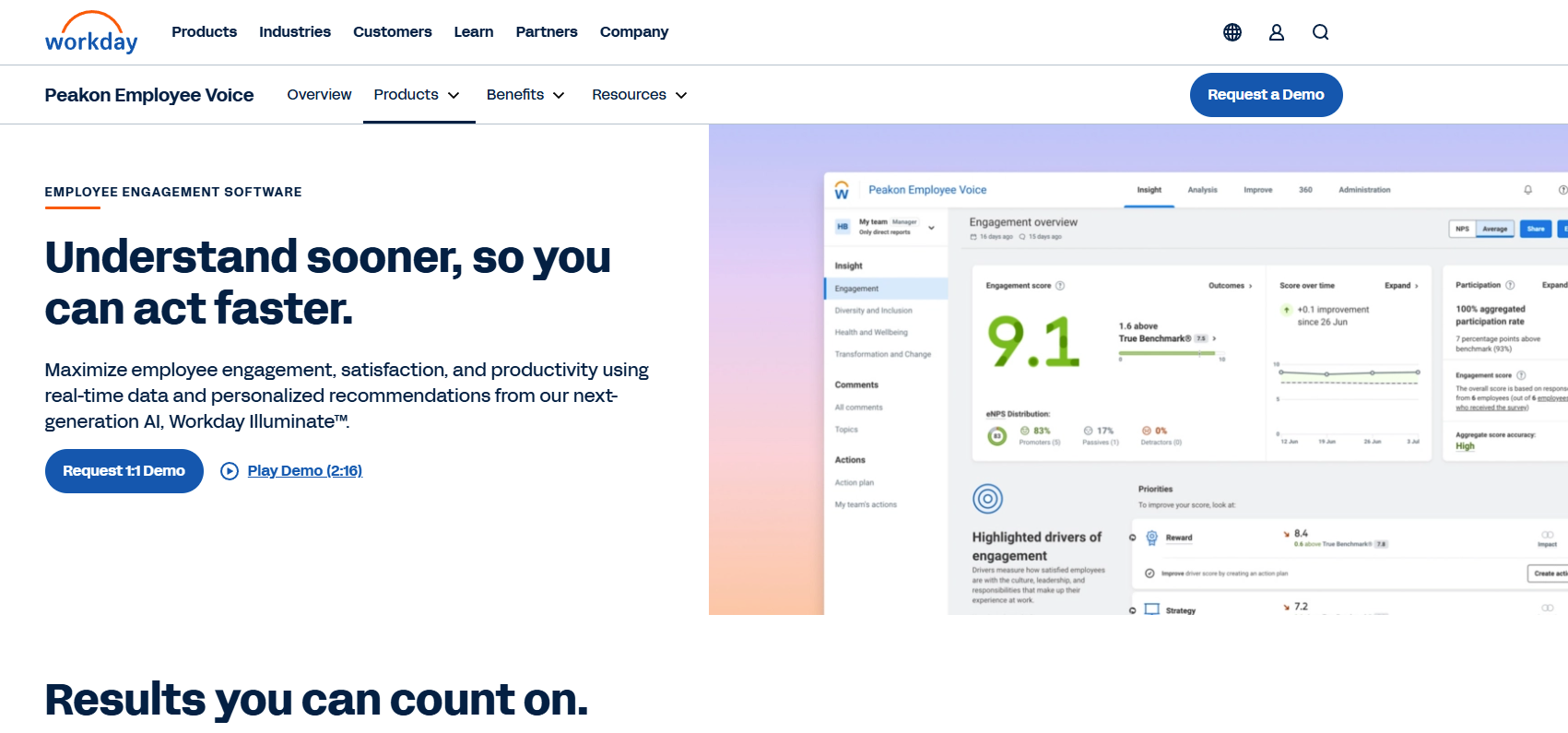Open My team's actions in sidebar
Screen dimensions: 1568x733
(x=866, y=505)
